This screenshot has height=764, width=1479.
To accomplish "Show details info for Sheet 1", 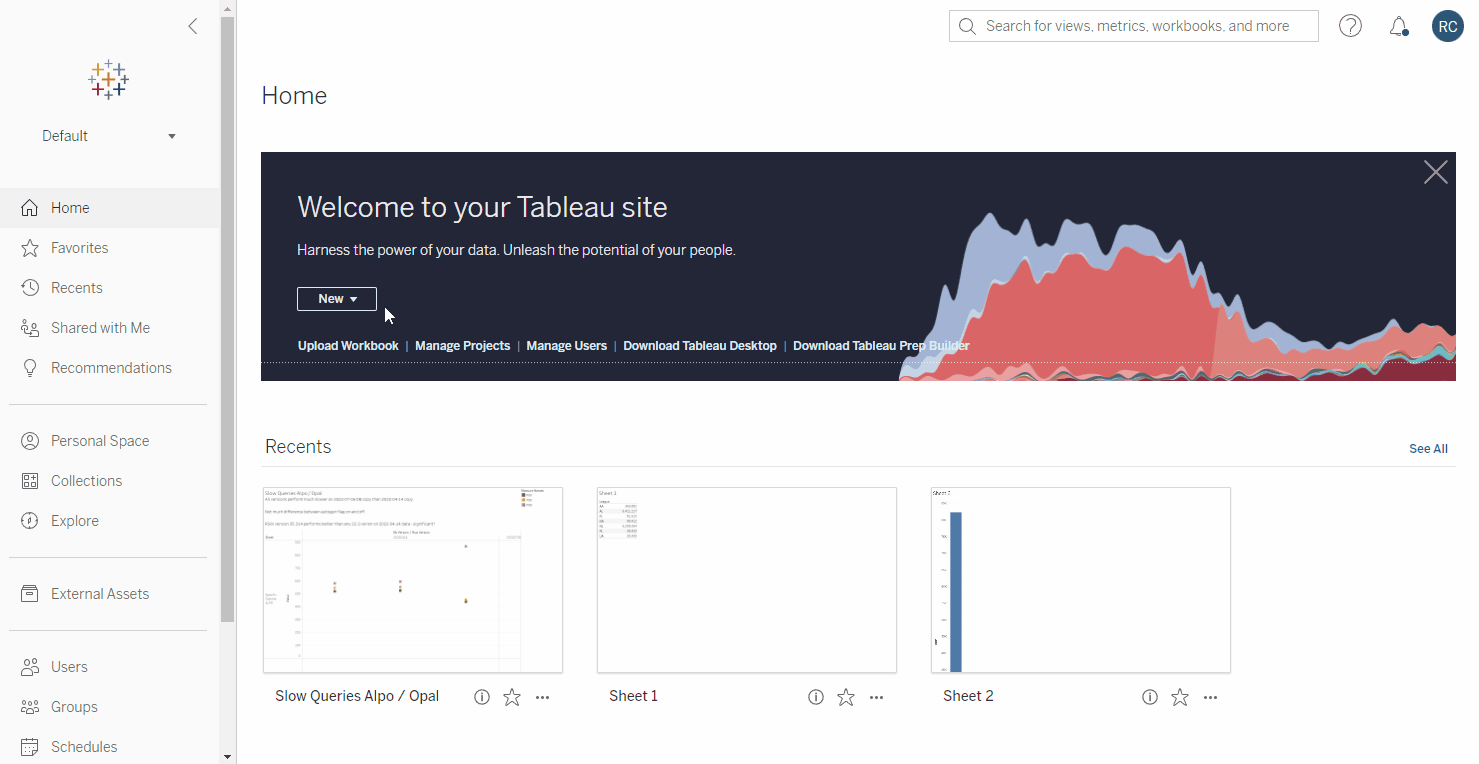I will pyautogui.click(x=816, y=697).
